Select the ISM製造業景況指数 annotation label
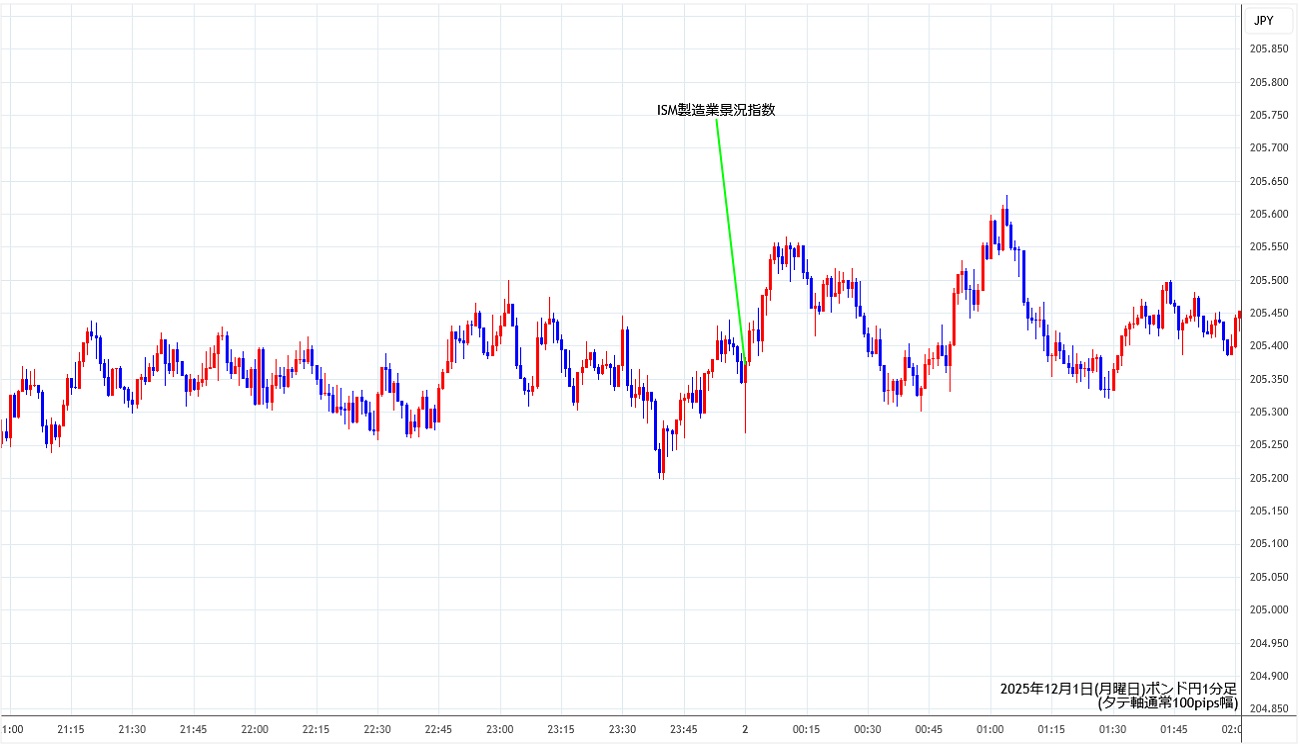Viewport: 1300px width, 745px height. 715,111
